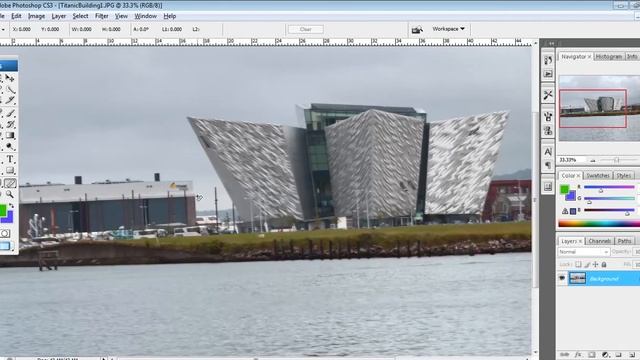Screen dimensions: 640x360
Task: Open the Workspace dropdown
Action: click(448, 29)
